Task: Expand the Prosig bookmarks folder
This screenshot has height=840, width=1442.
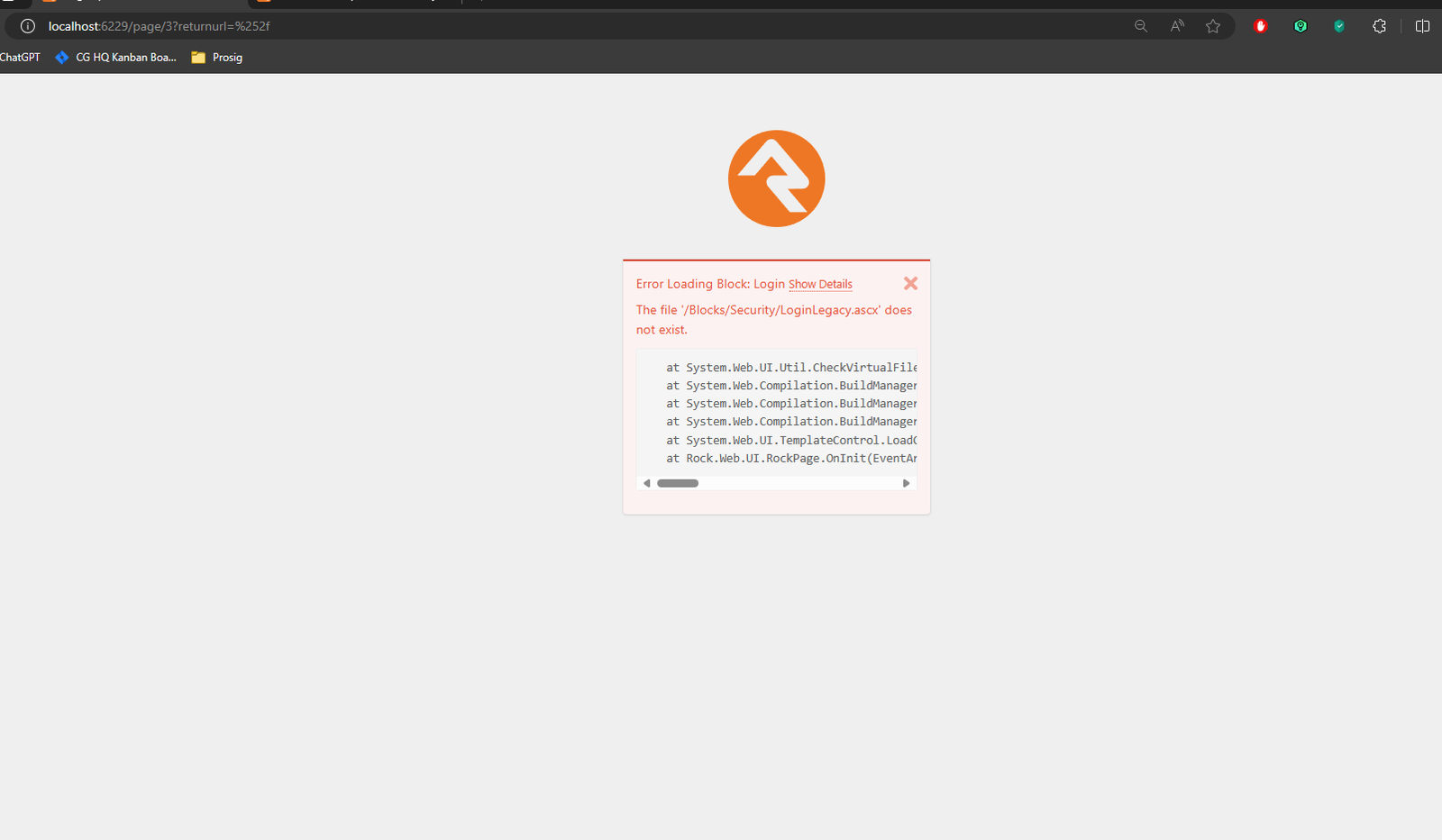Action: (x=217, y=58)
